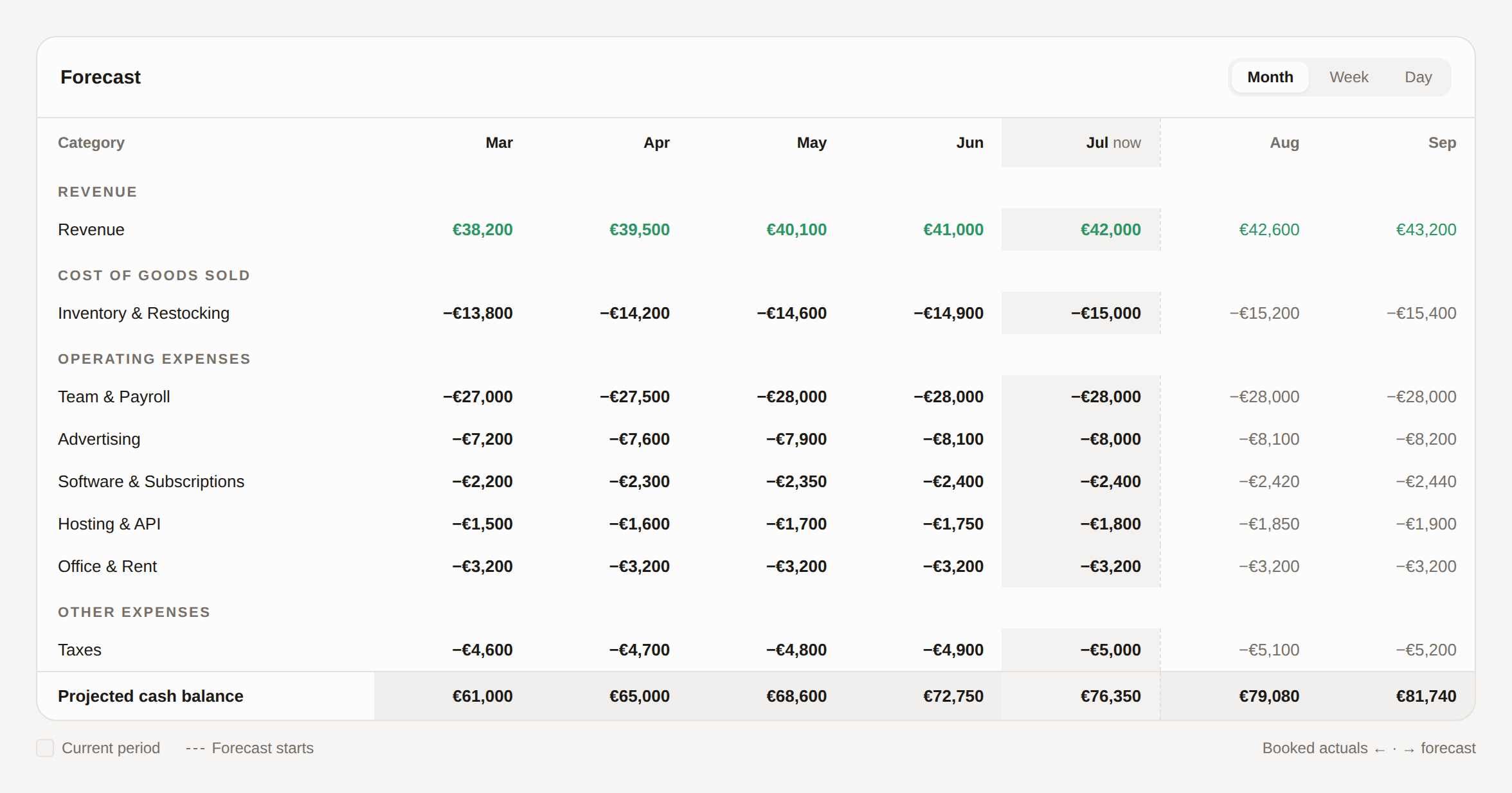Select the Projected cash balance row label
This screenshot has width=1512, height=793.
[150, 696]
